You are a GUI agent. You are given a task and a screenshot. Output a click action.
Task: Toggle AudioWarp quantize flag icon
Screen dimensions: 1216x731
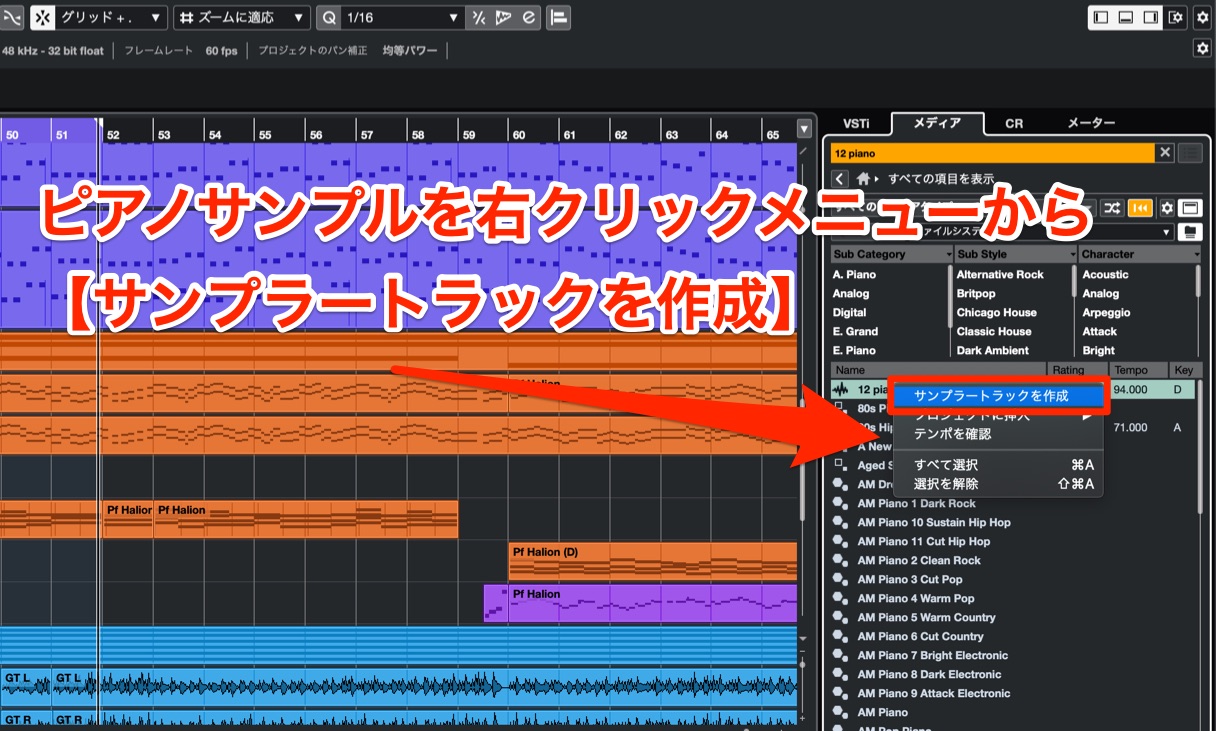(x=504, y=17)
